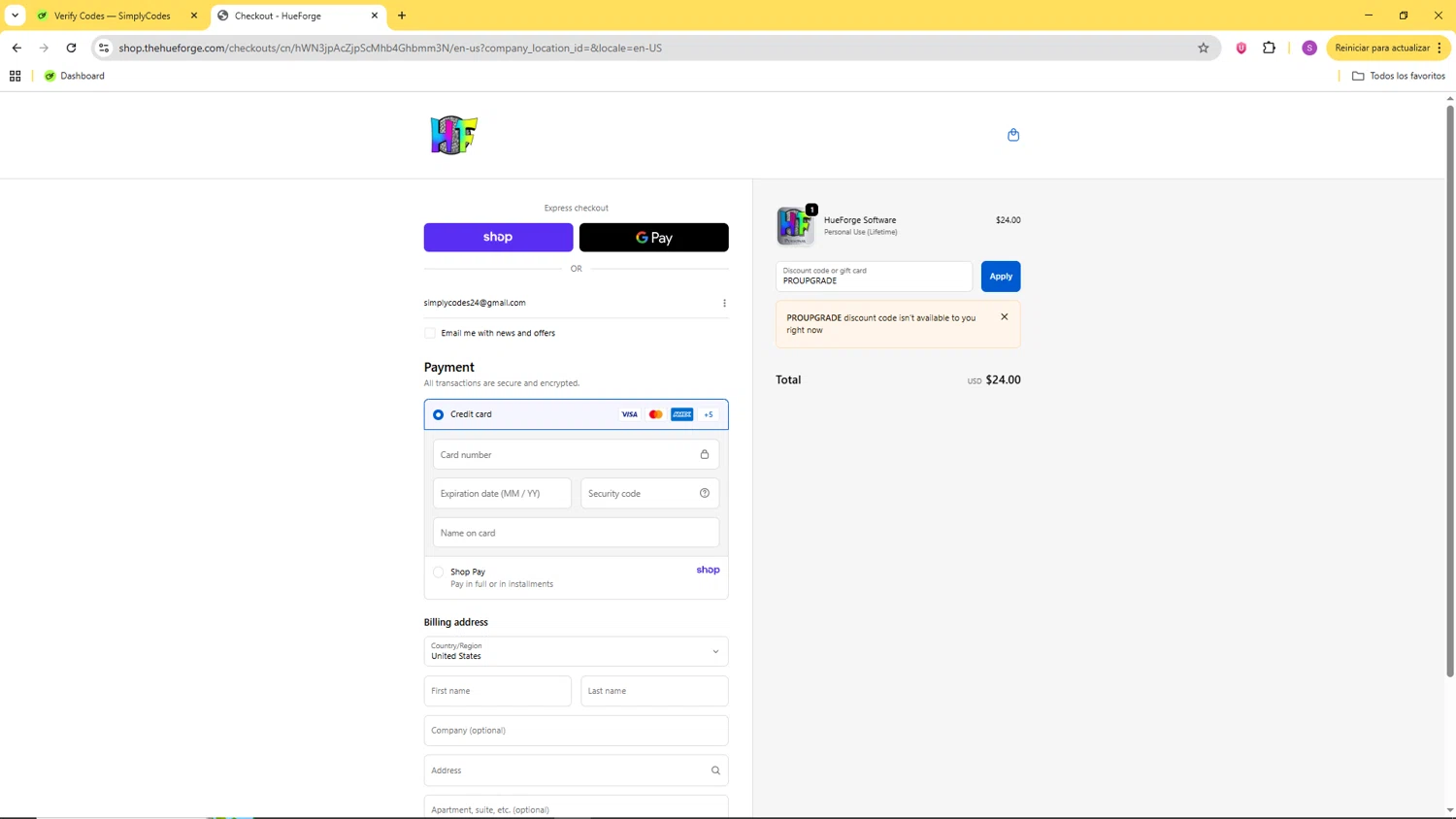Viewport: 1456px width, 819px height.
Task: Click the USD $24.00 total amount
Action: click(994, 379)
